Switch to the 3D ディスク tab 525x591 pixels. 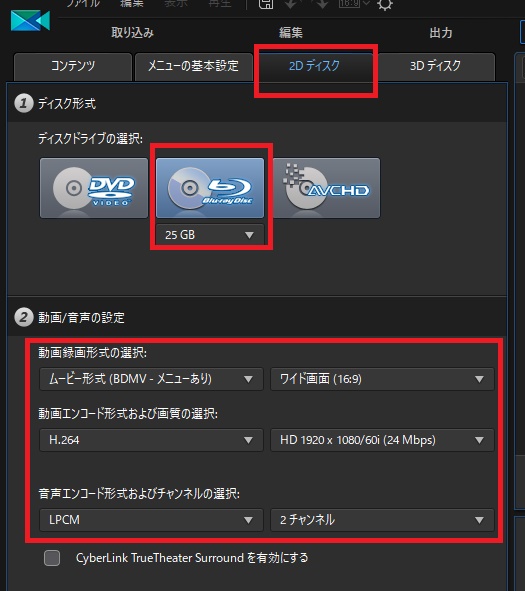click(x=435, y=66)
